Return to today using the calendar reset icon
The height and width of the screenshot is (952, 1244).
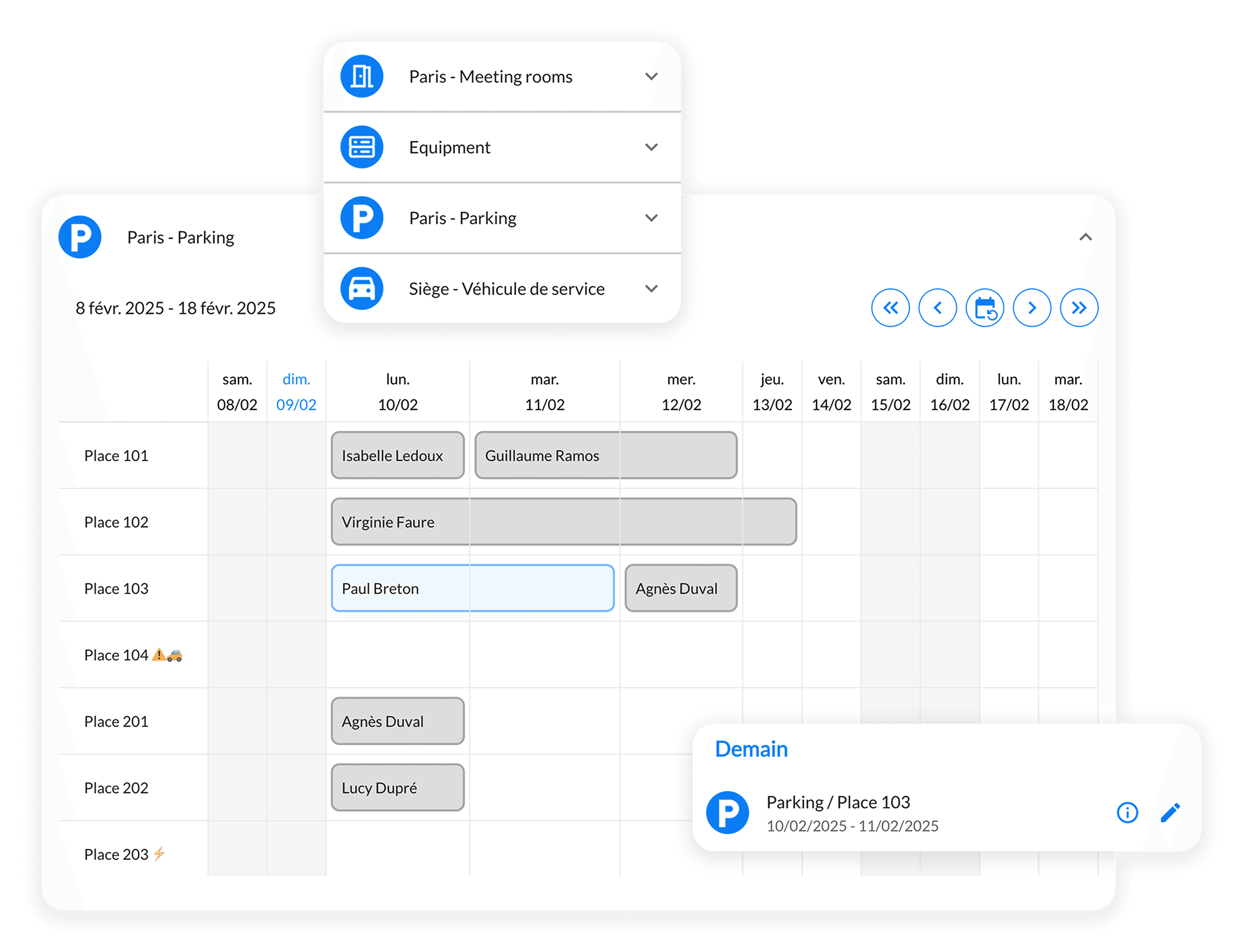(x=985, y=308)
